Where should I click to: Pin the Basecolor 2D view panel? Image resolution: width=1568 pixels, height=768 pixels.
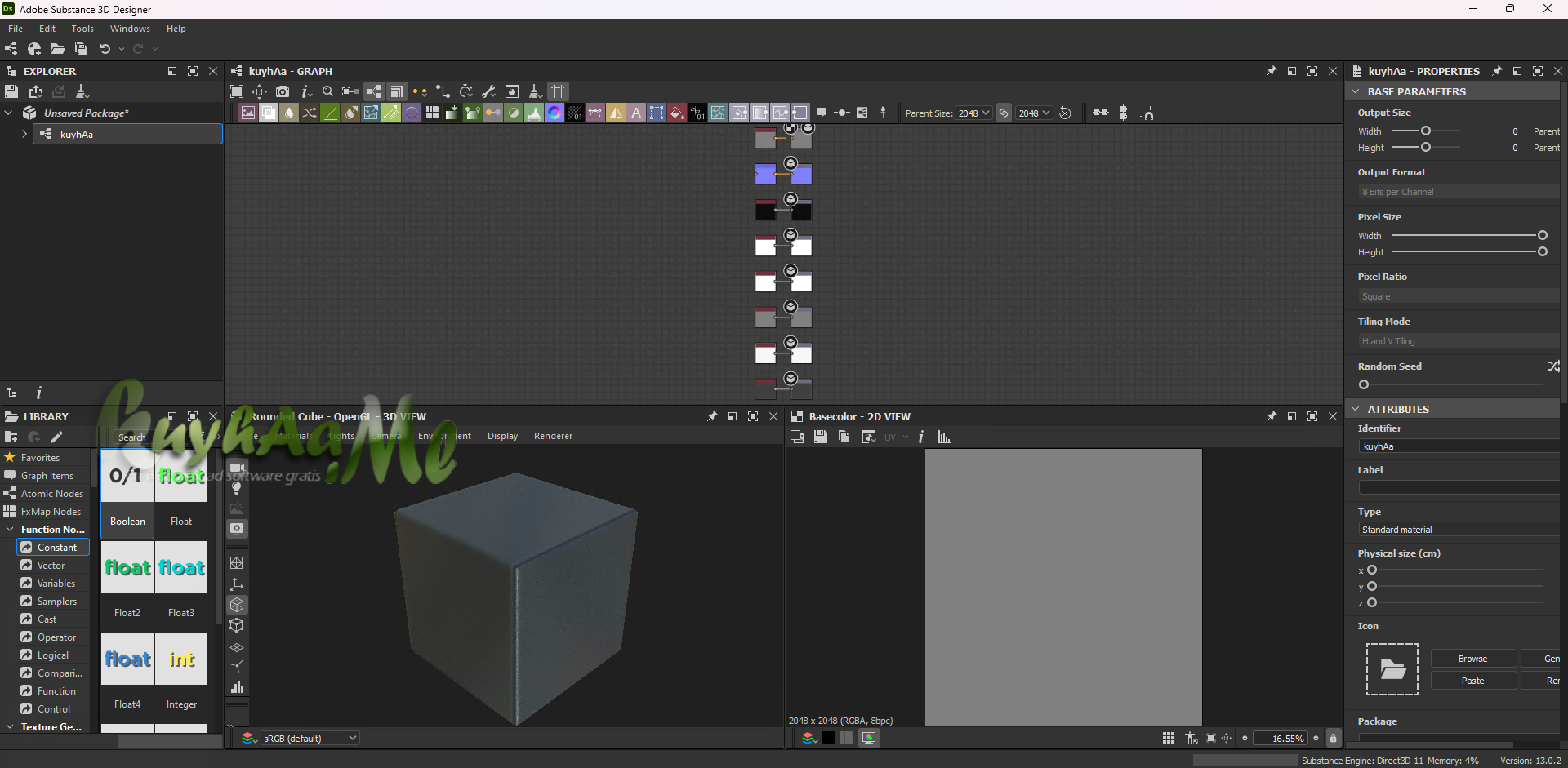[1272, 416]
